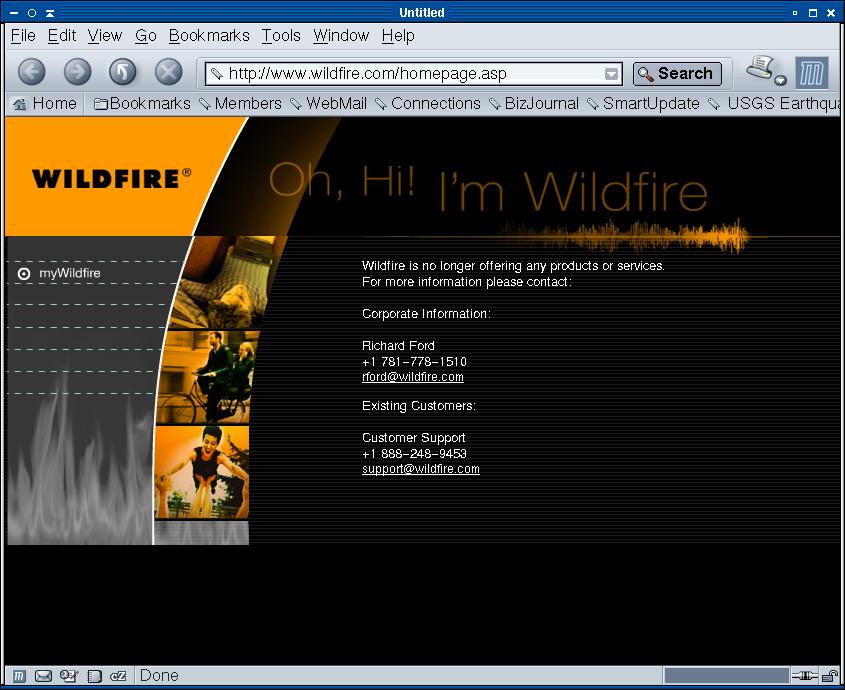This screenshot has width=845, height=690.
Task: Click the sleeping person photo thumbnail
Action: (228, 282)
